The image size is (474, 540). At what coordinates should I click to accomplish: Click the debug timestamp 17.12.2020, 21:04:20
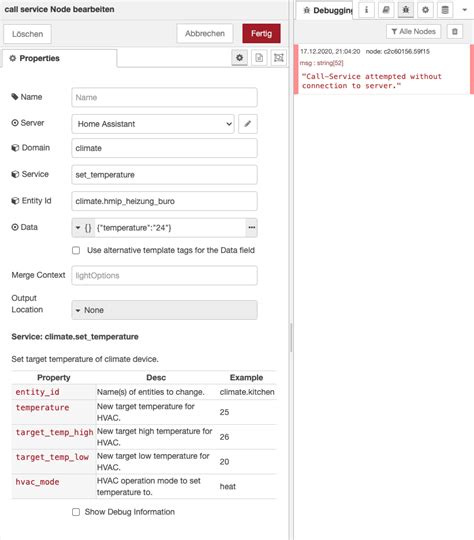[330, 52]
